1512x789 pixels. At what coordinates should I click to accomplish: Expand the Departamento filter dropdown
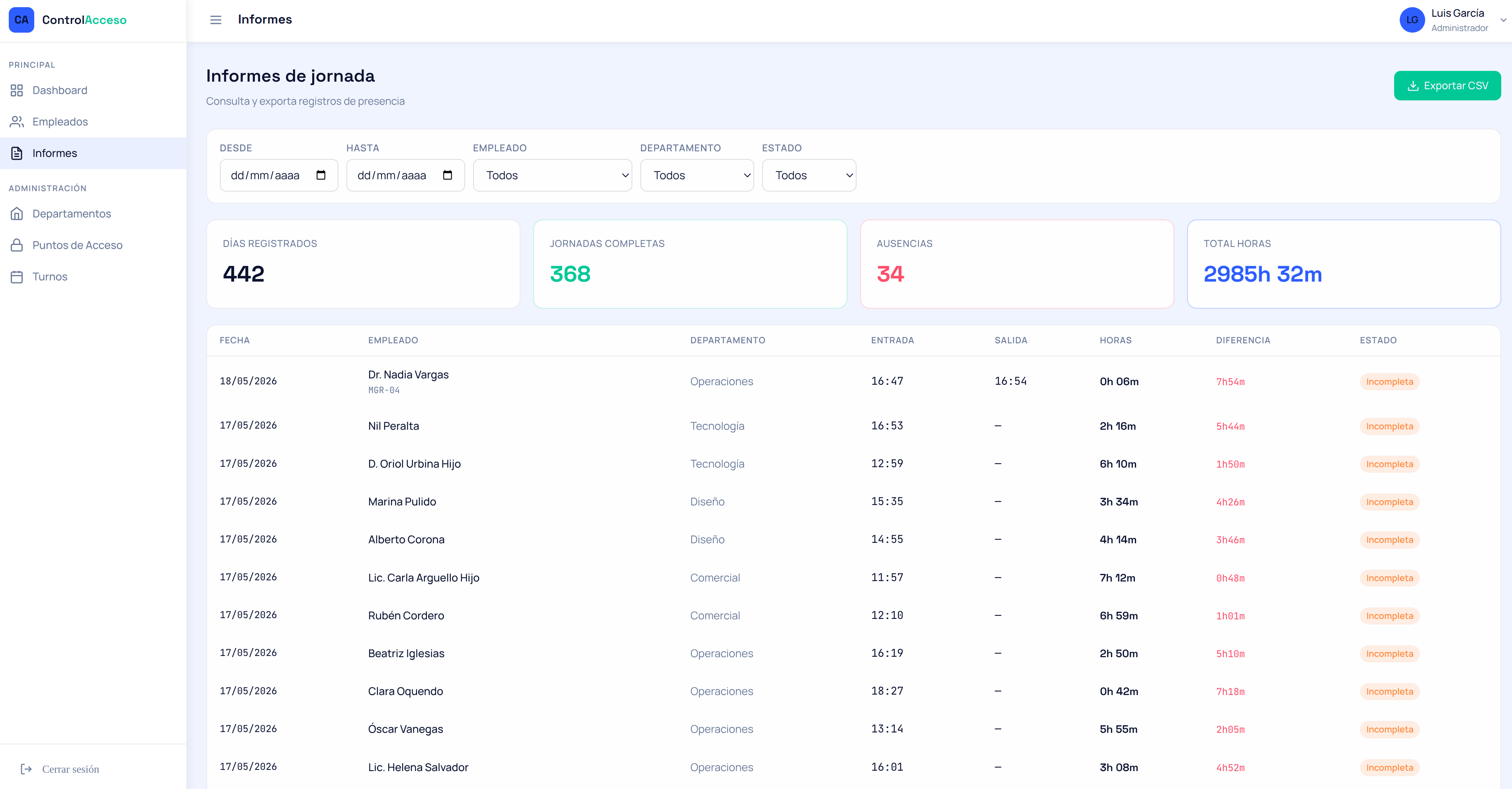click(x=697, y=175)
